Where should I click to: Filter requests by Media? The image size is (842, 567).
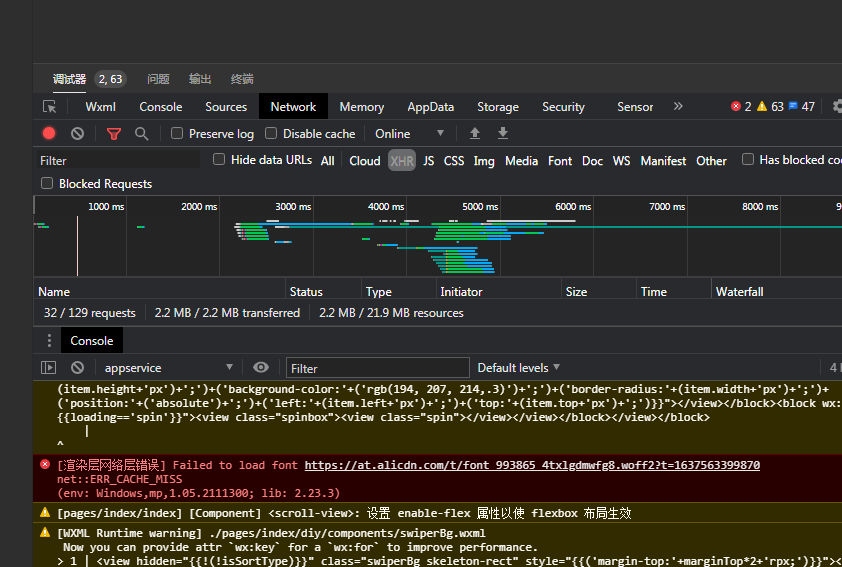(521, 161)
